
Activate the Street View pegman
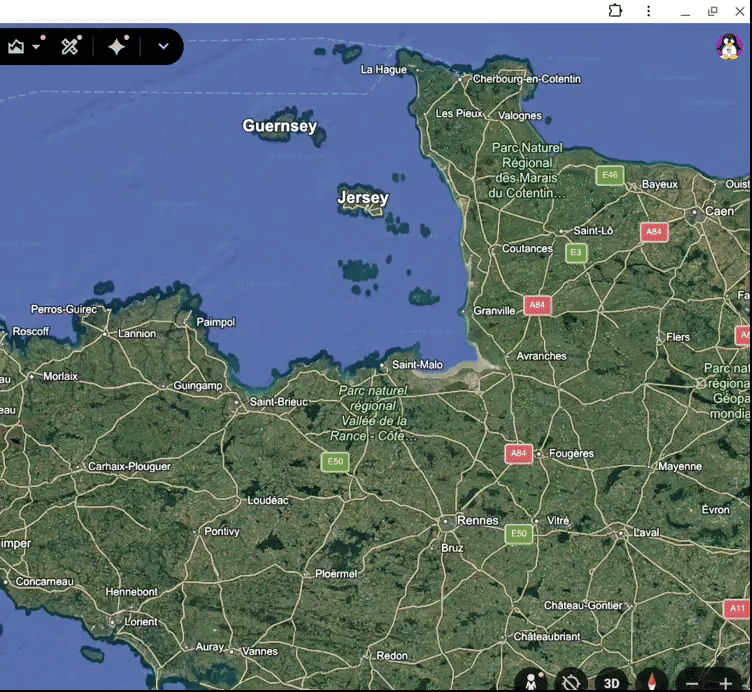tap(531, 681)
